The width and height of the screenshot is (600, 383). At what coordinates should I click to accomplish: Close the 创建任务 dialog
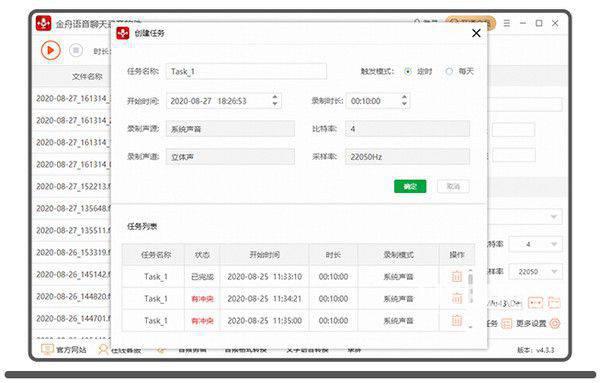coord(476,33)
